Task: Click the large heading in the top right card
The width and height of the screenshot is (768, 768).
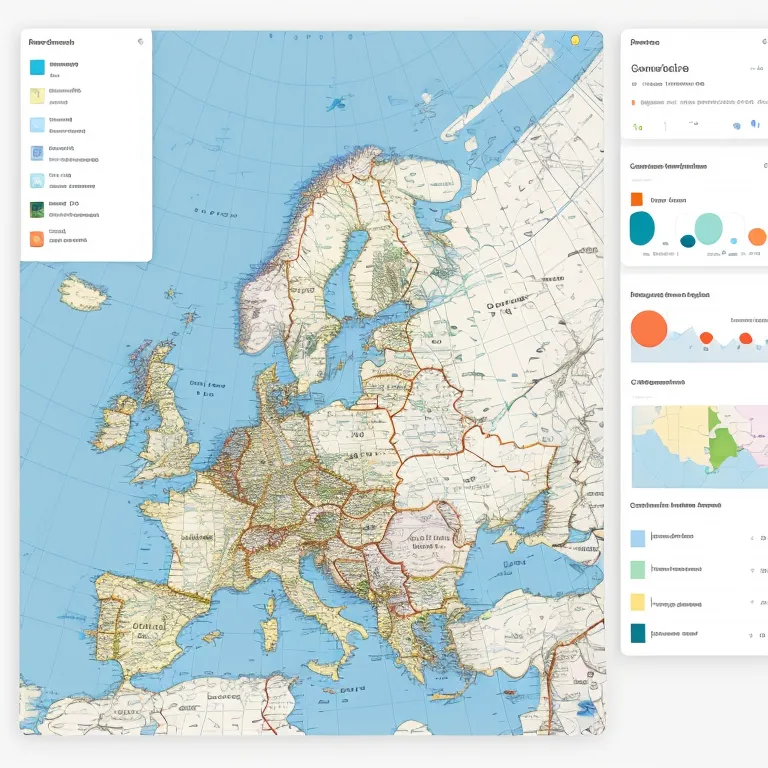Action: (x=659, y=68)
